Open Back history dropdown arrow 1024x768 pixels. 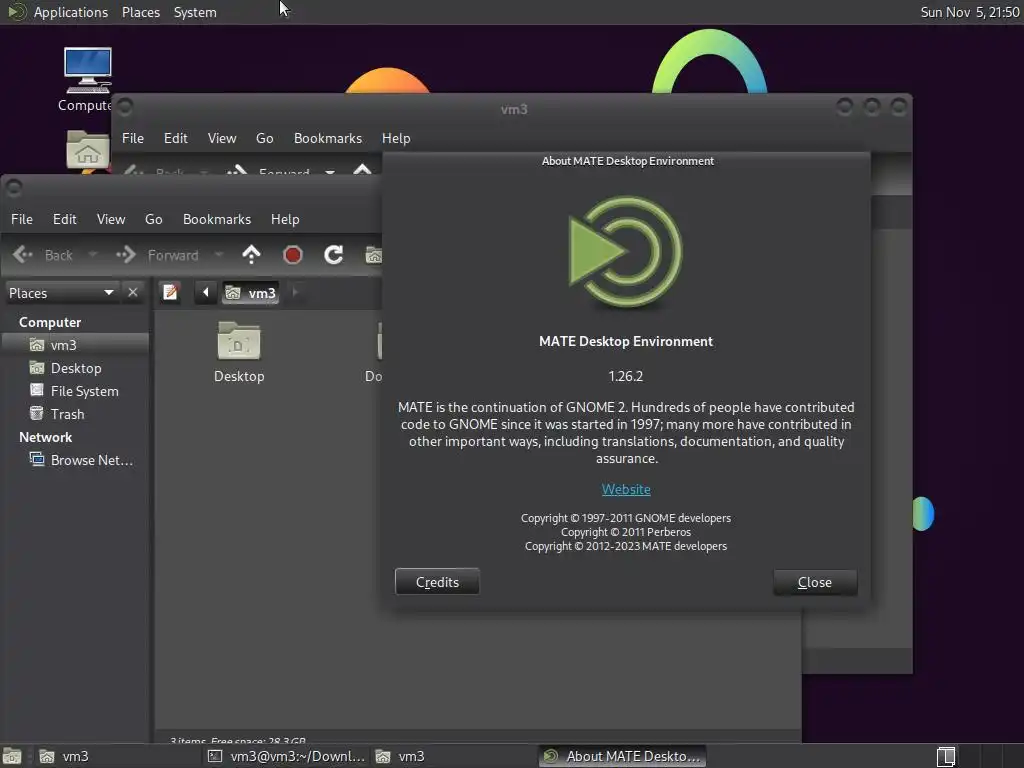point(93,255)
